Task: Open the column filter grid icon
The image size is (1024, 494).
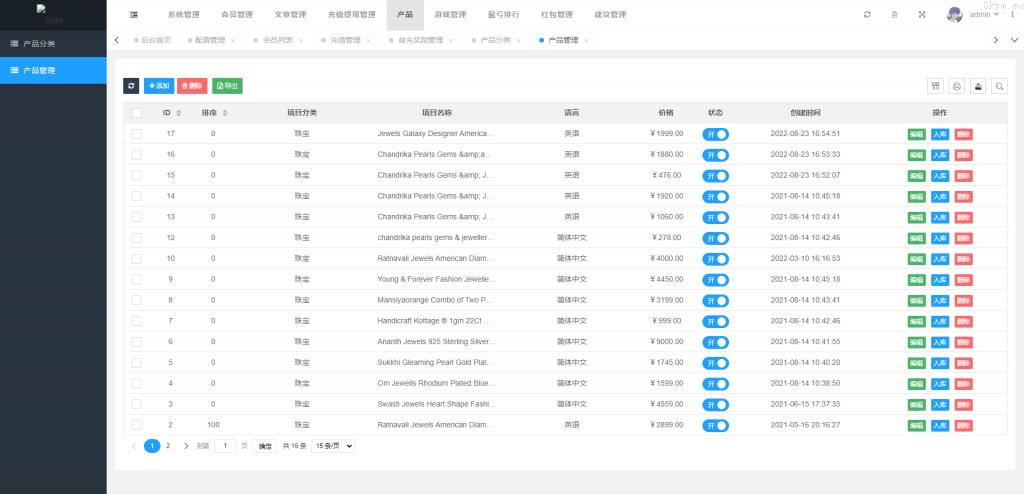Action: [936, 86]
